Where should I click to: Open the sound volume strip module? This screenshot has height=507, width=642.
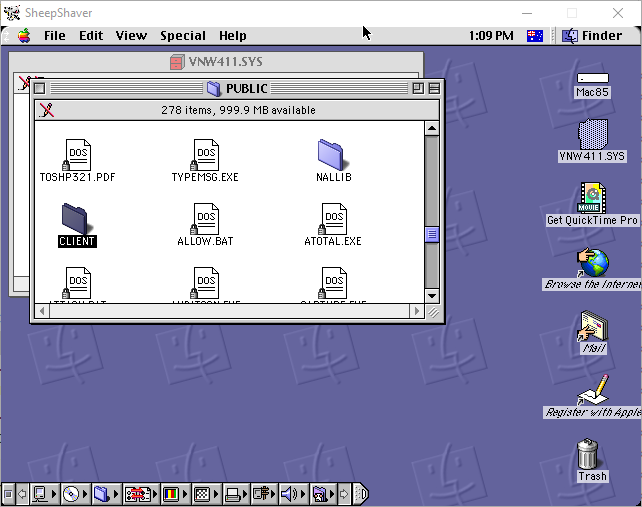(x=293, y=494)
